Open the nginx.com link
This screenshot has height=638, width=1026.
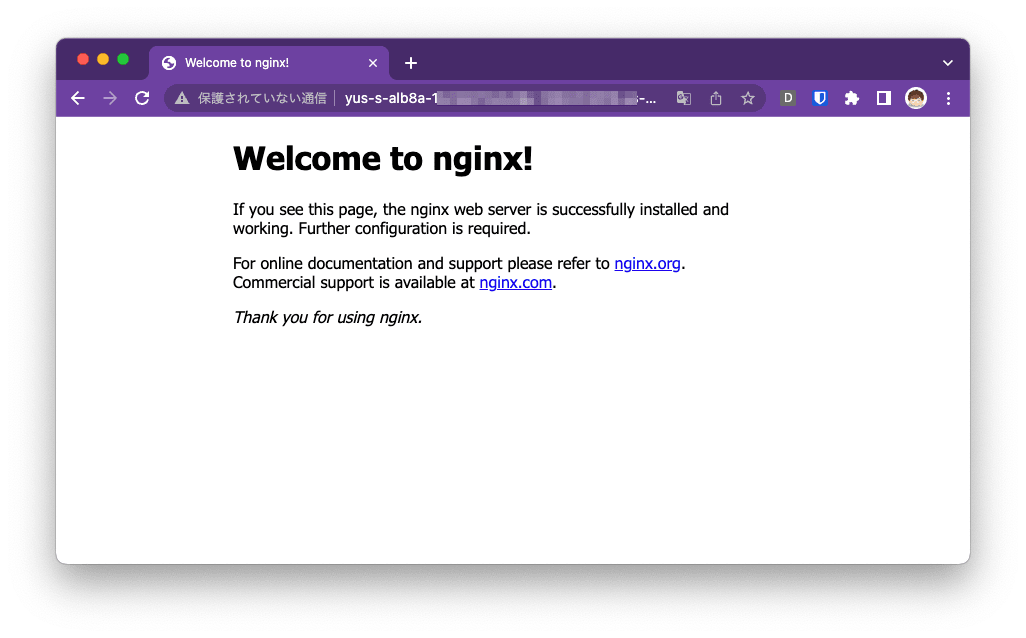(x=516, y=283)
